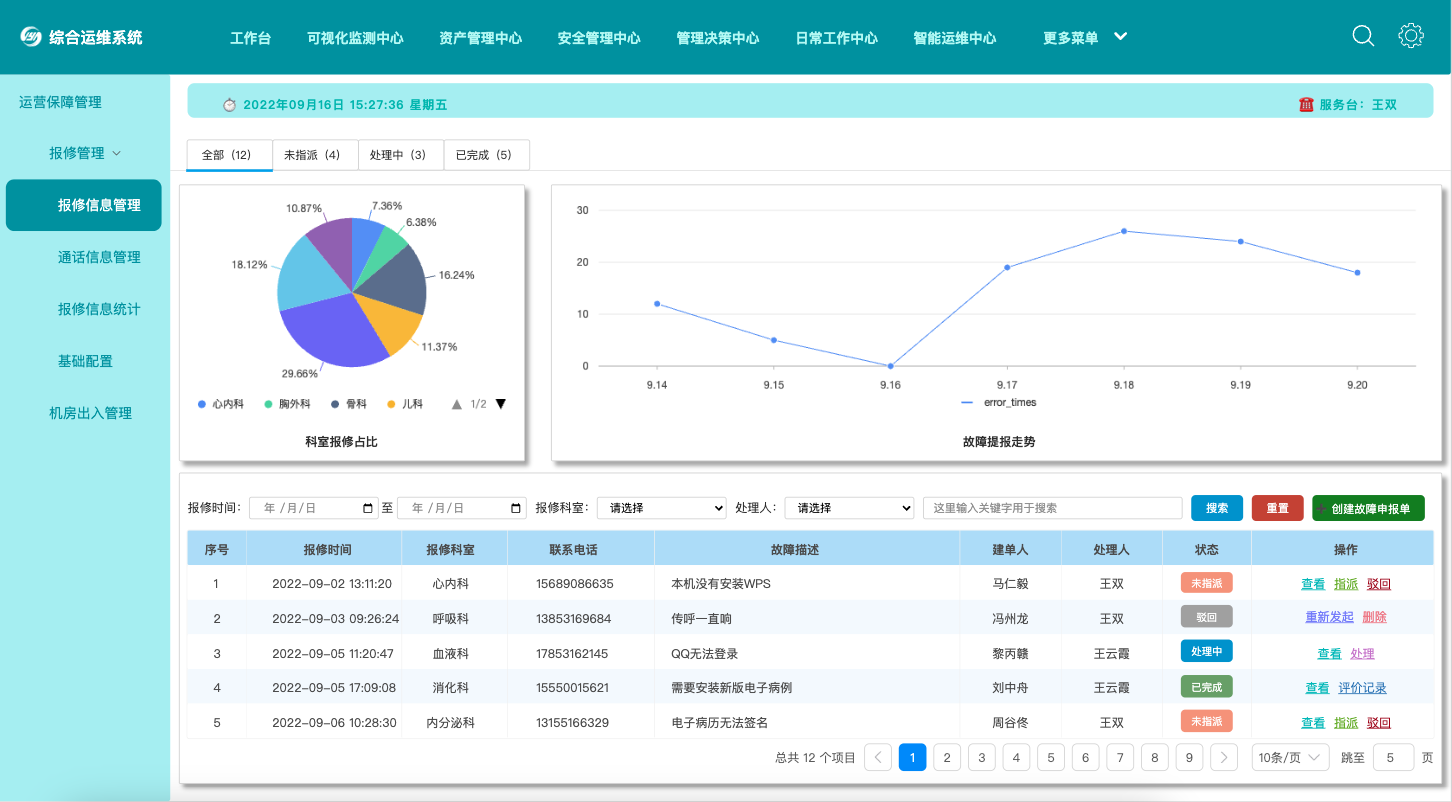Click pie legend previous-page up triangle

tap(457, 404)
